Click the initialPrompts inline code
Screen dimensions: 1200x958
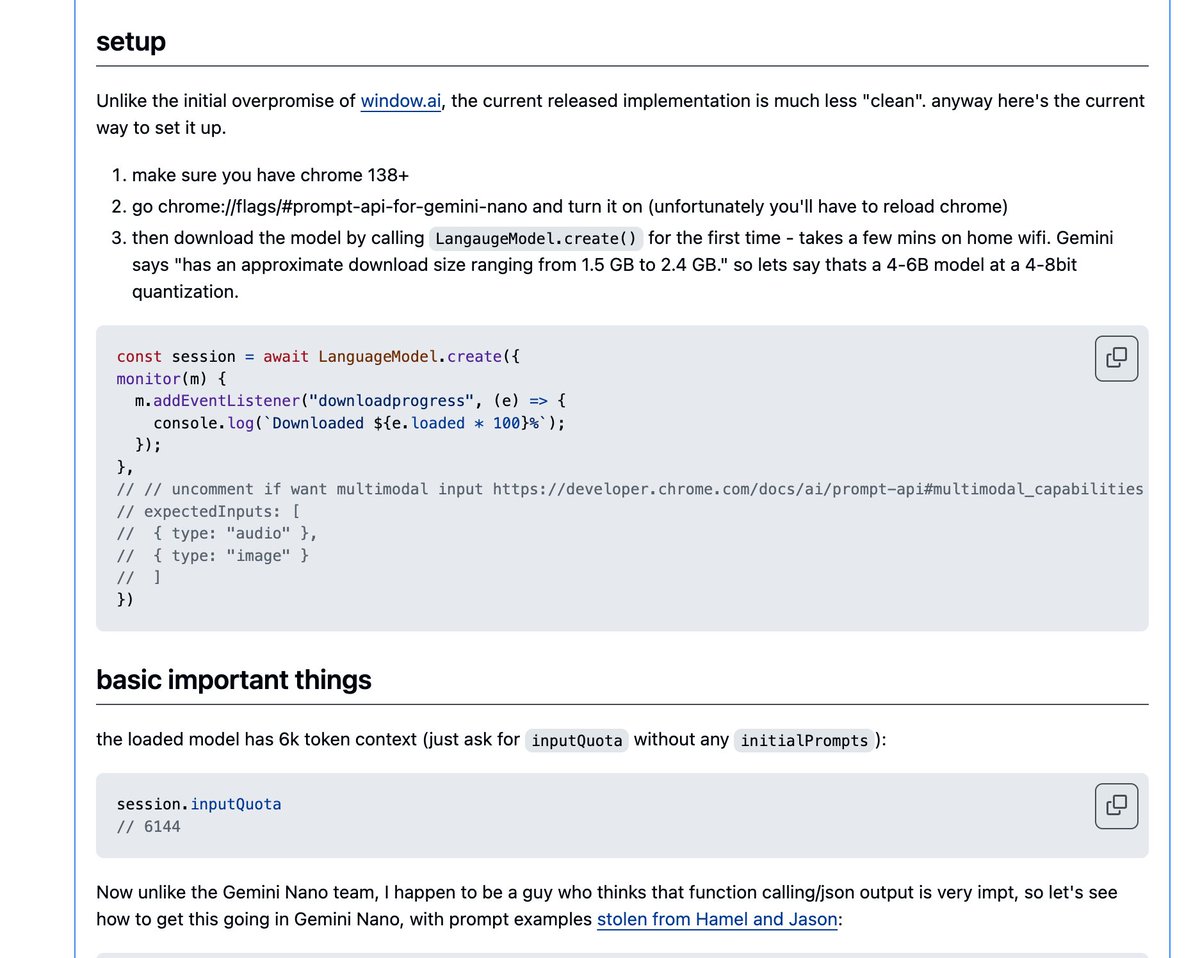804,741
